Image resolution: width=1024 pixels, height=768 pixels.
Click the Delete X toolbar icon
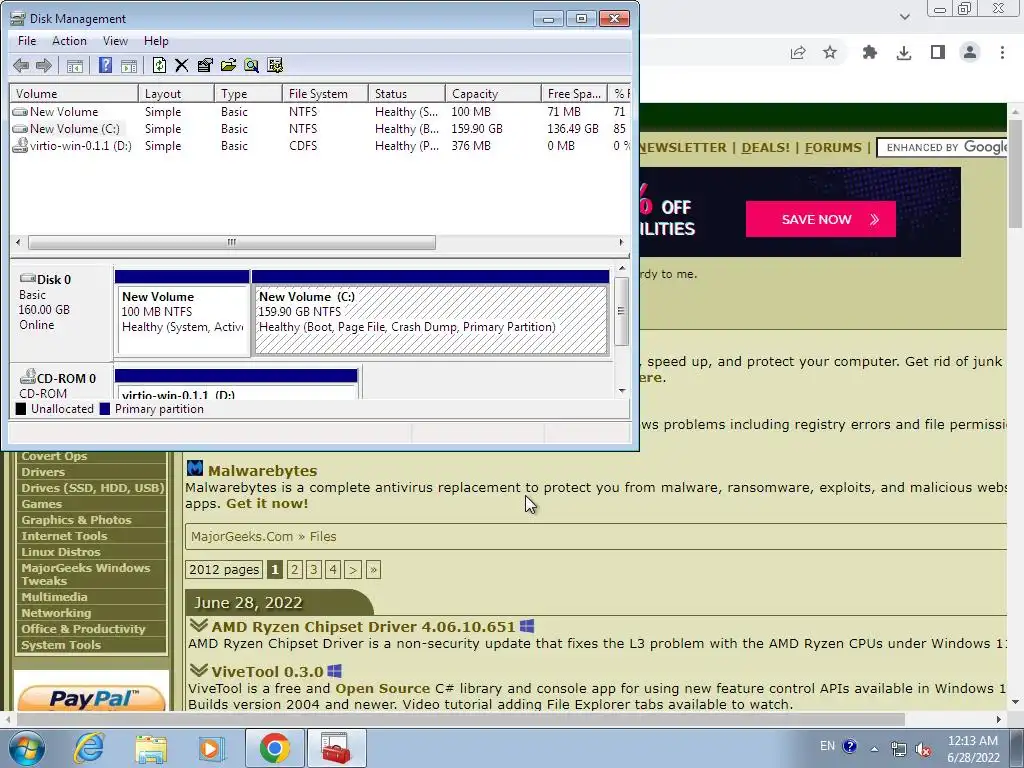pos(182,65)
